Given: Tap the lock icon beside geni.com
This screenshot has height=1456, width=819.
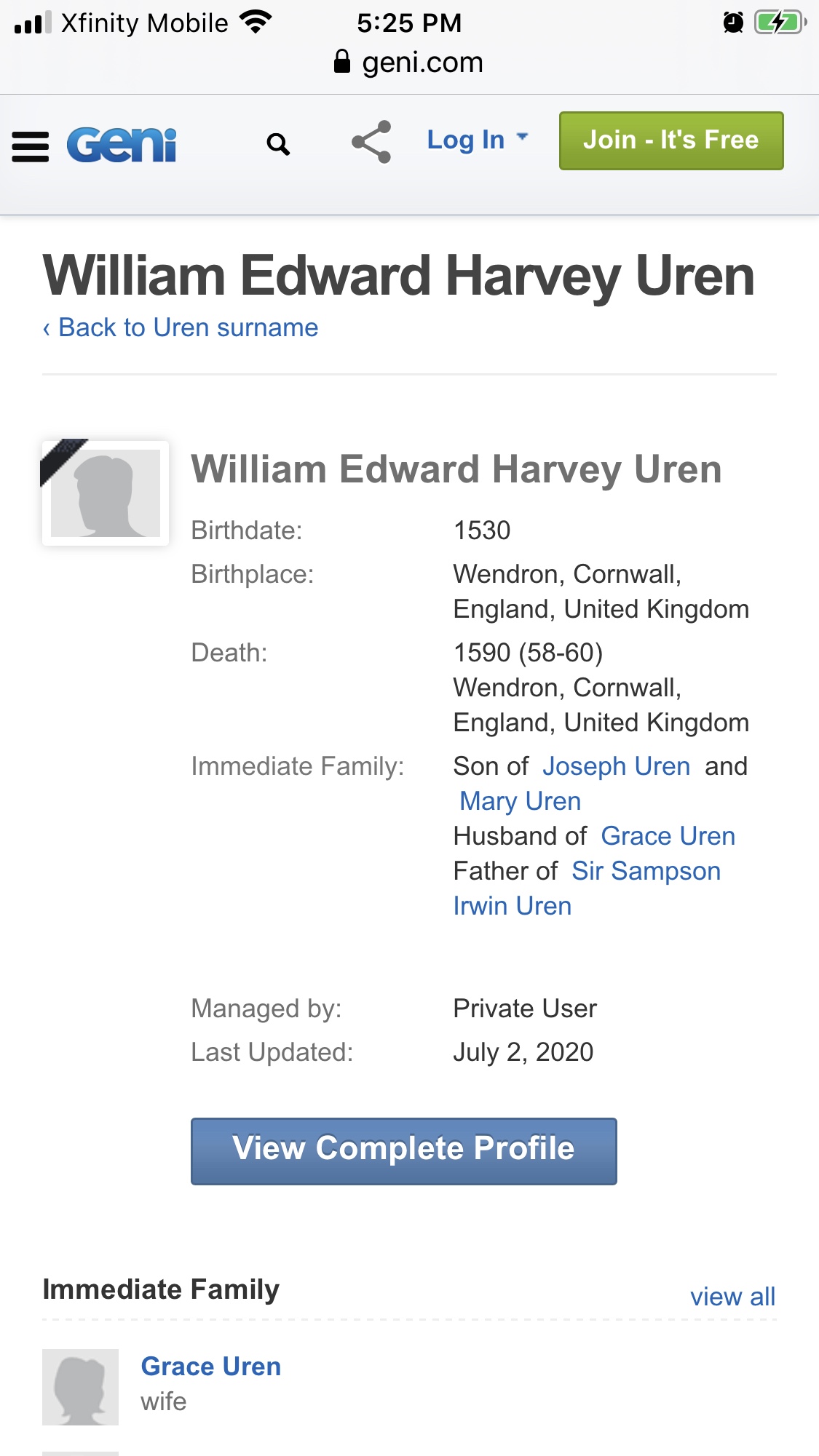Looking at the screenshot, I should click(x=341, y=62).
